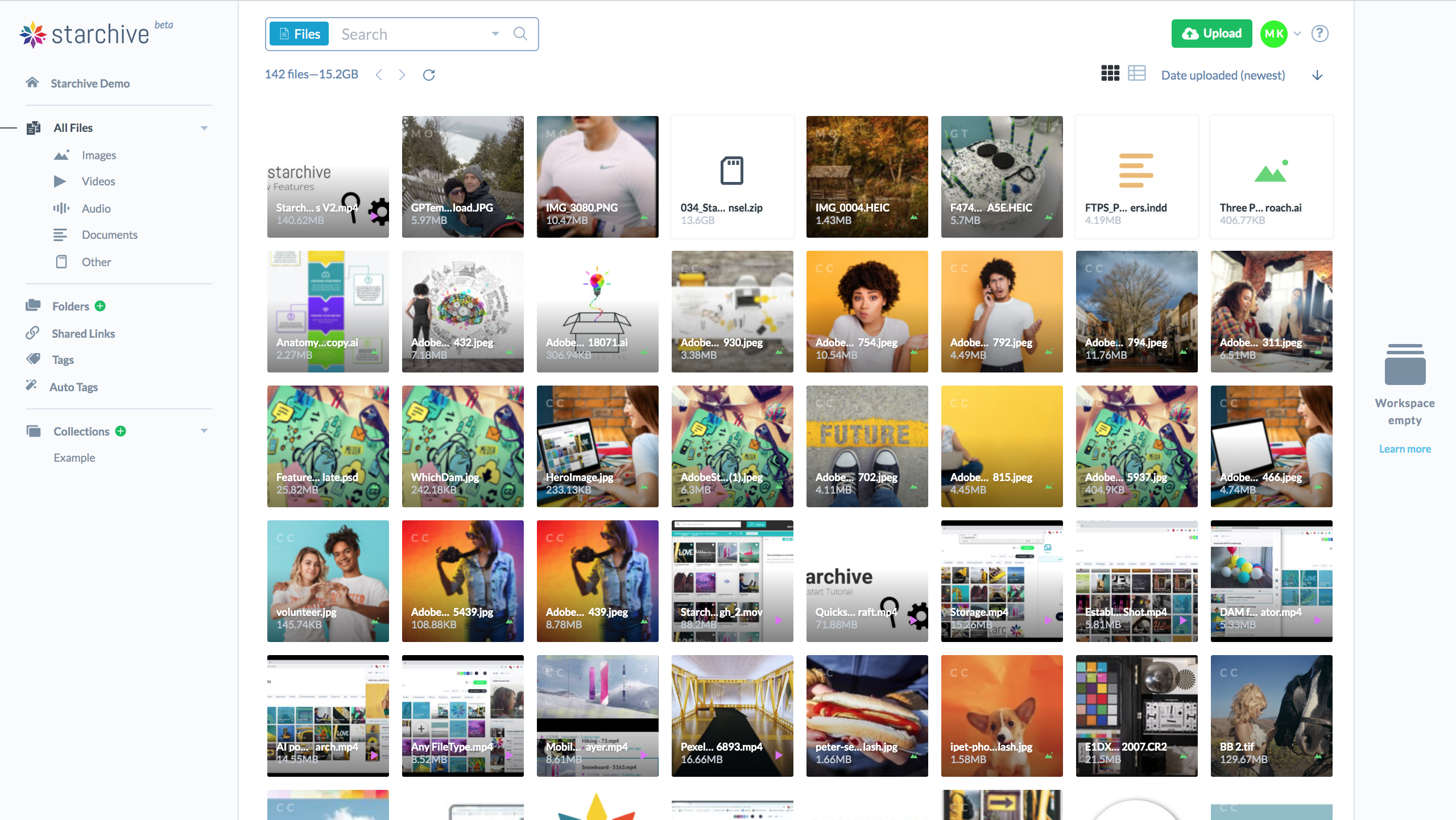Collapse the All Files tree
The height and width of the screenshot is (820, 1456).
click(x=205, y=127)
